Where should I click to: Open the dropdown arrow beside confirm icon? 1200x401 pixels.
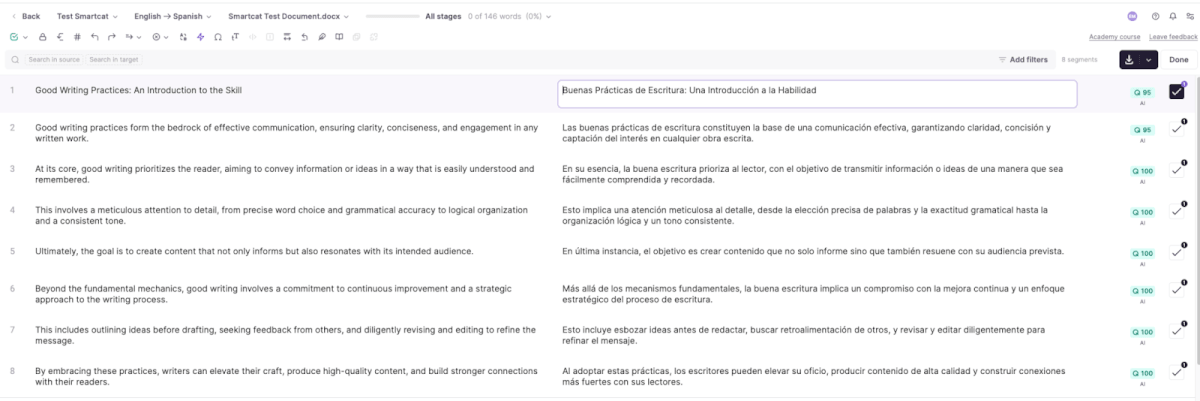tap(25, 37)
